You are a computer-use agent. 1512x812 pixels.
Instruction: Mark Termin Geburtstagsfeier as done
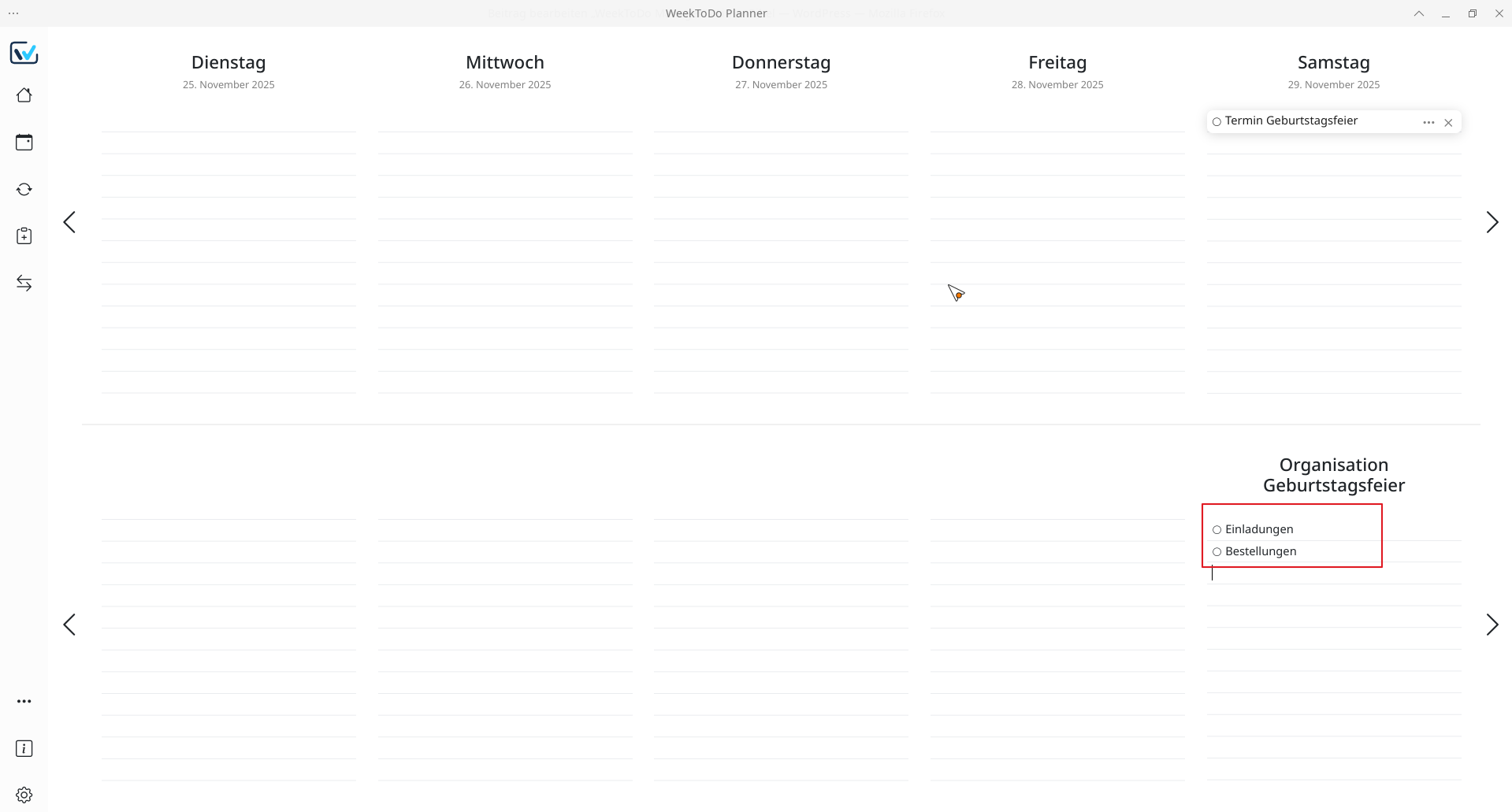point(1217,122)
